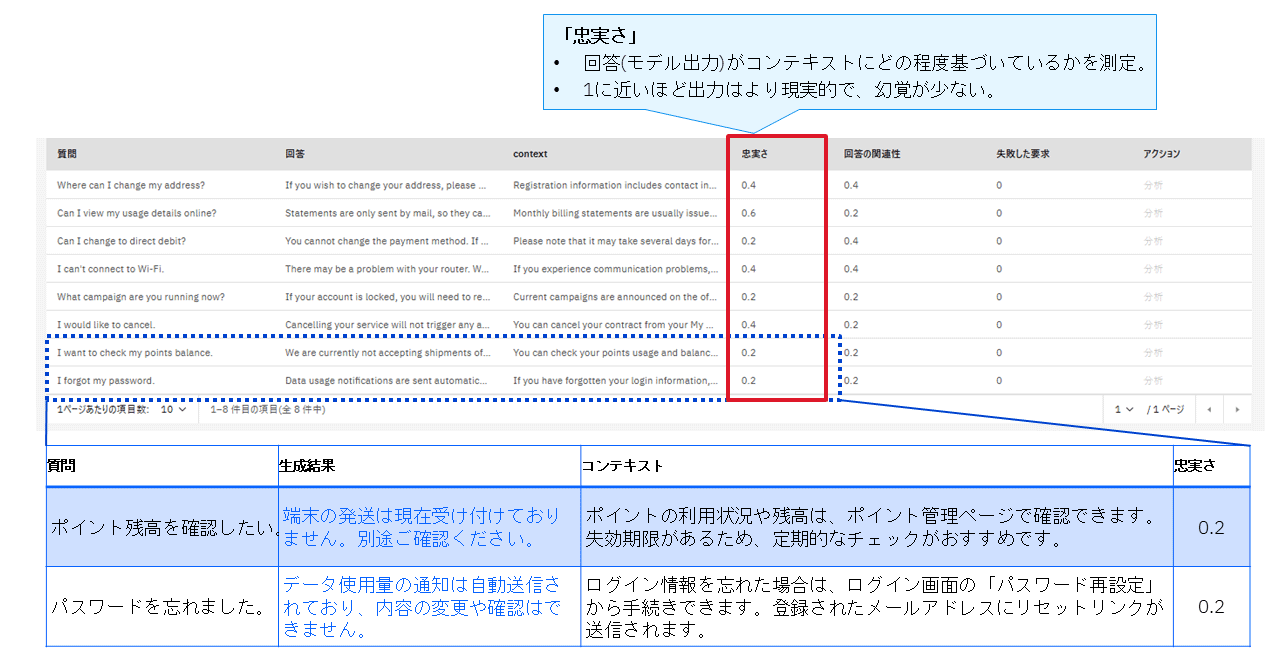The width and height of the screenshot is (1280, 670).
Task: Click the 回答 column header
Action: [295, 154]
